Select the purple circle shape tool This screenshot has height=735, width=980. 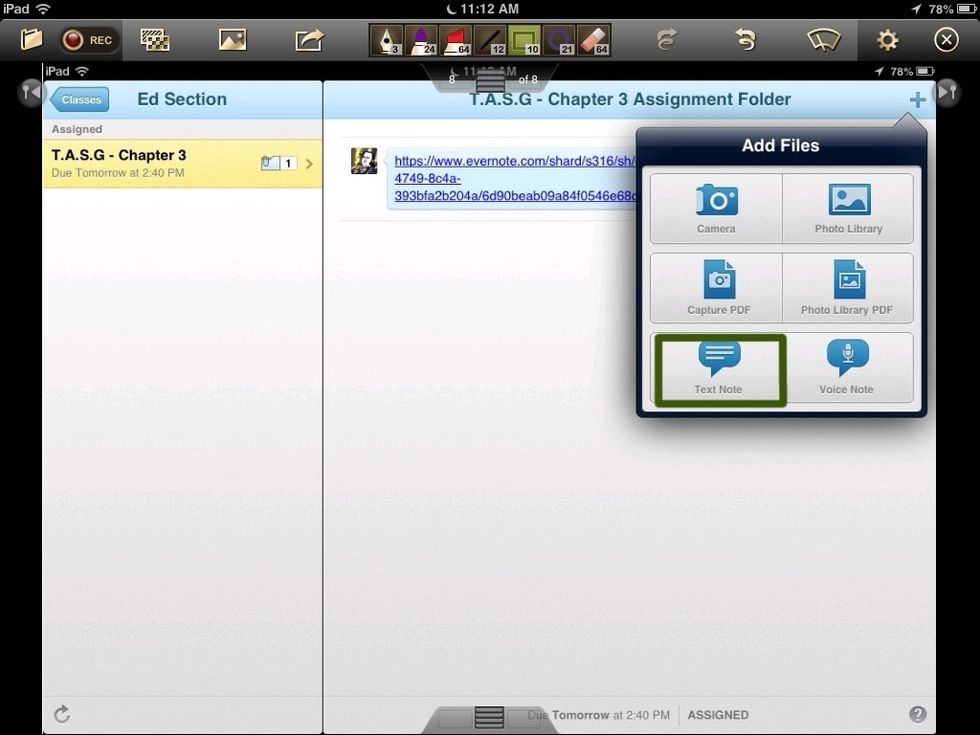558,40
